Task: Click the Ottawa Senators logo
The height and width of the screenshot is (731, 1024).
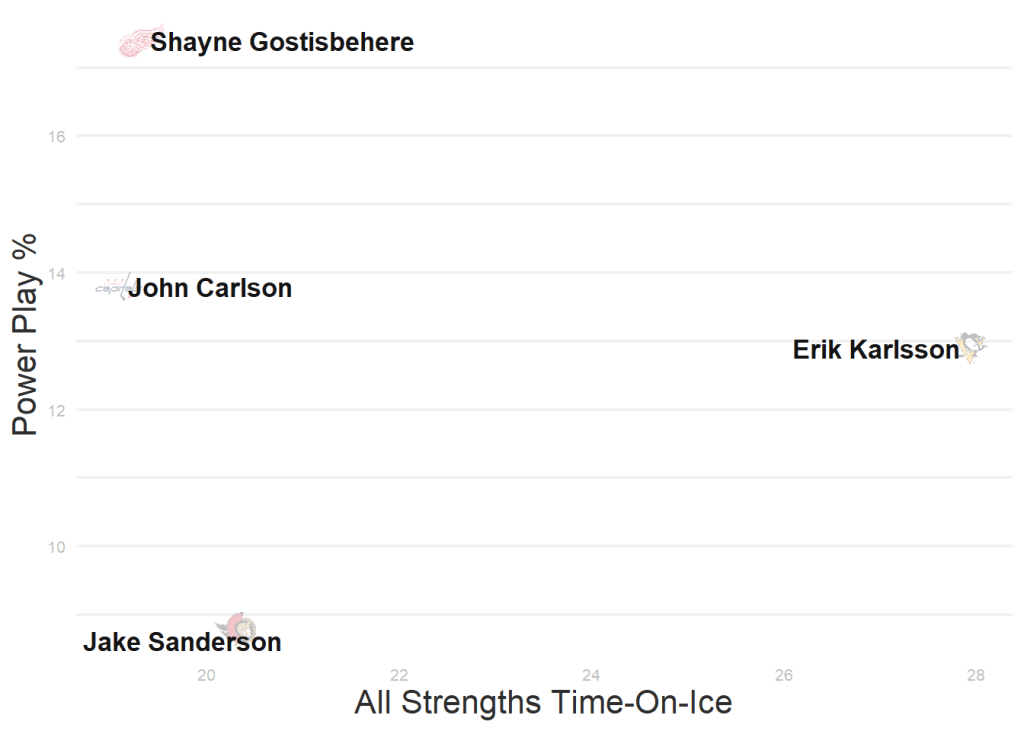Action: pyautogui.click(x=239, y=628)
